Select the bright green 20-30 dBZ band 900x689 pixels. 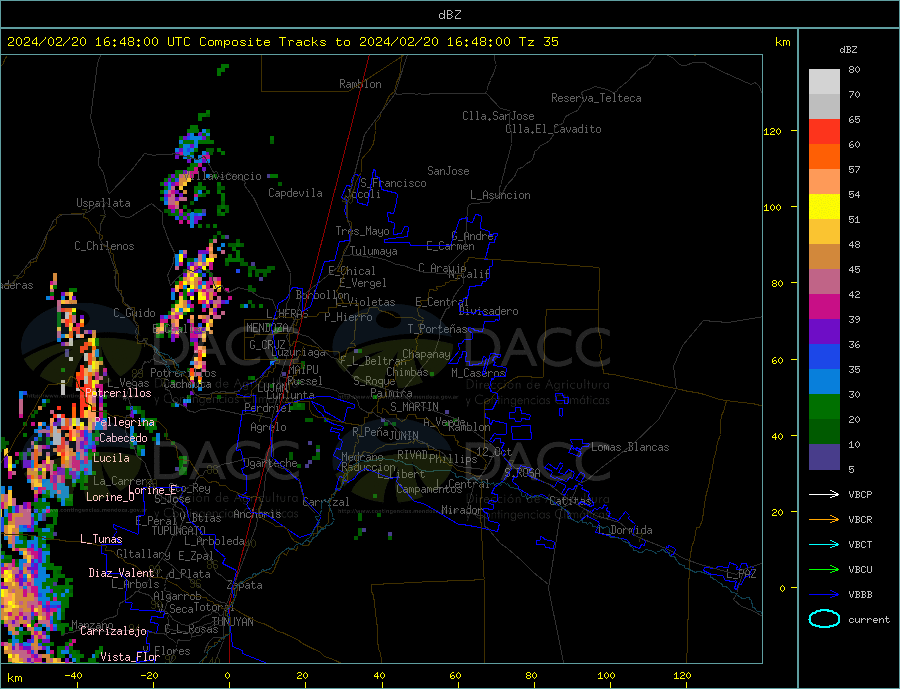824,407
